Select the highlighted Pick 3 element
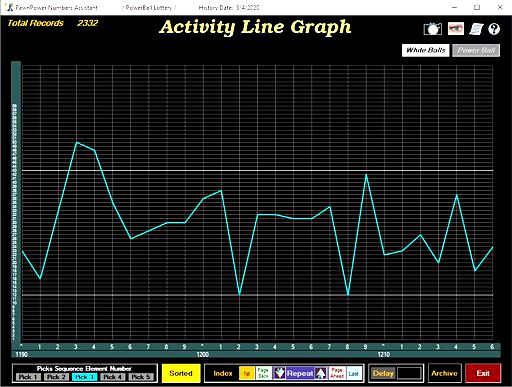 click(x=85, y=377)
